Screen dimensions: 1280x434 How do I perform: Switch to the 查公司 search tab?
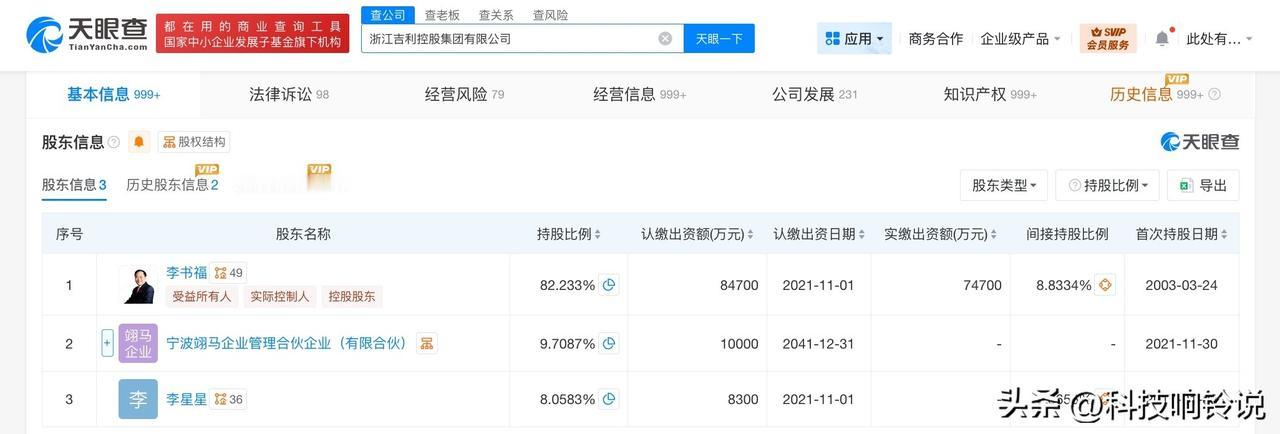click(x=388, y=15)
